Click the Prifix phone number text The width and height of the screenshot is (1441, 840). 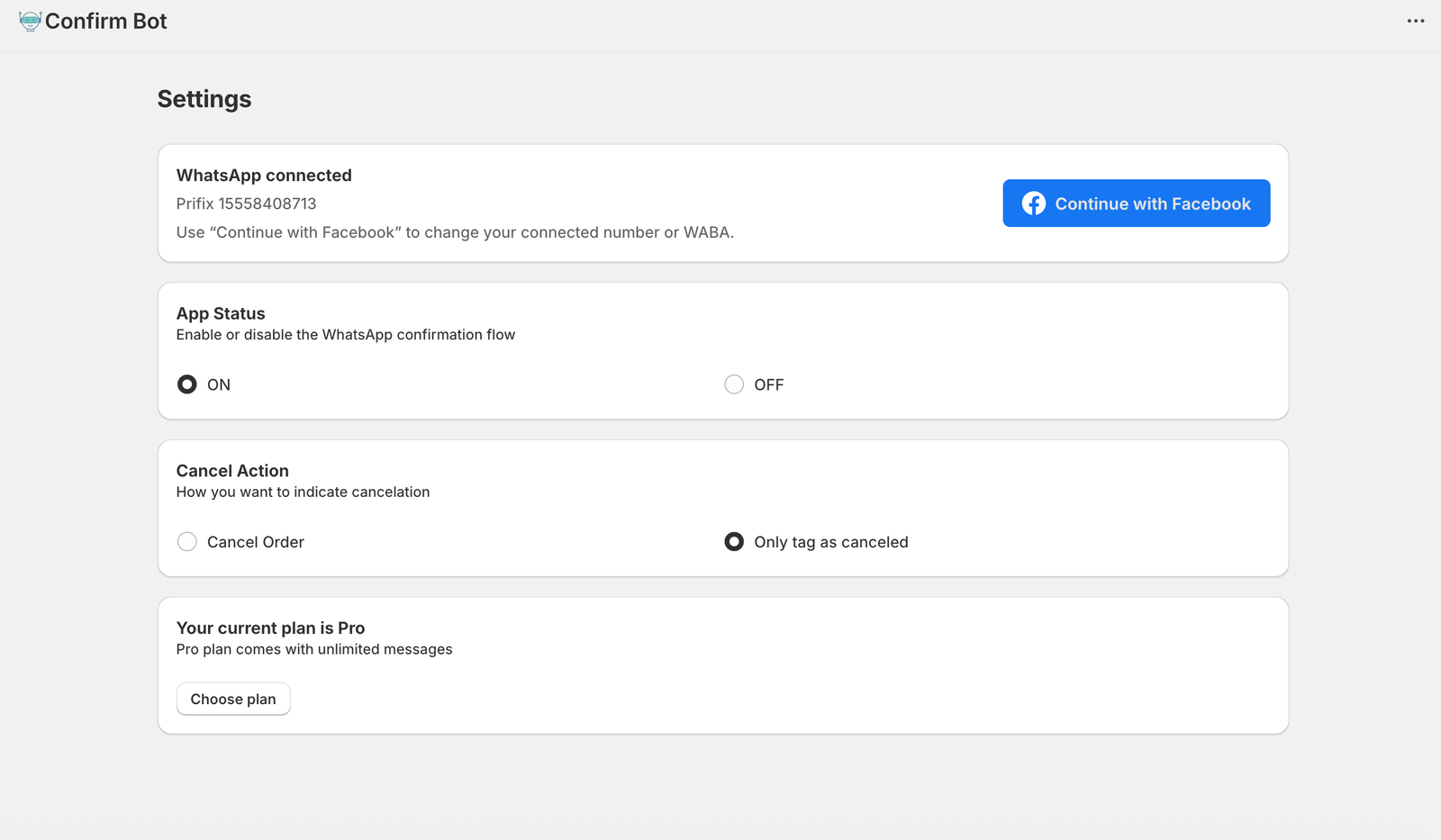246,203
